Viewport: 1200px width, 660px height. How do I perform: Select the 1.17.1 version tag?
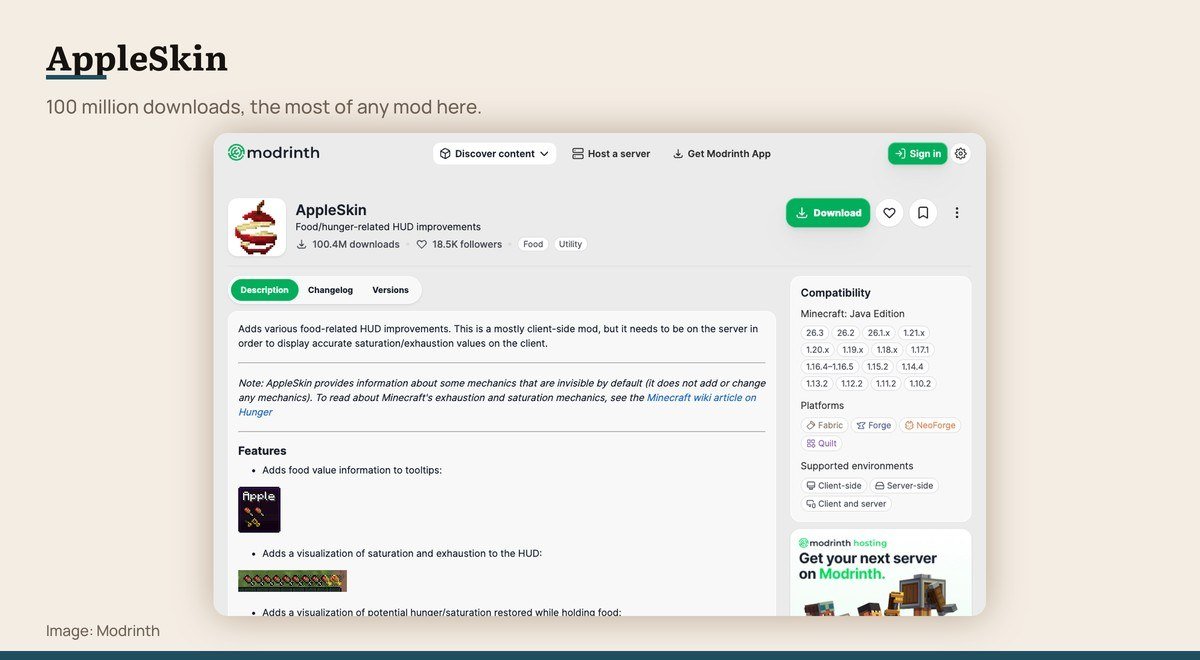920,350
